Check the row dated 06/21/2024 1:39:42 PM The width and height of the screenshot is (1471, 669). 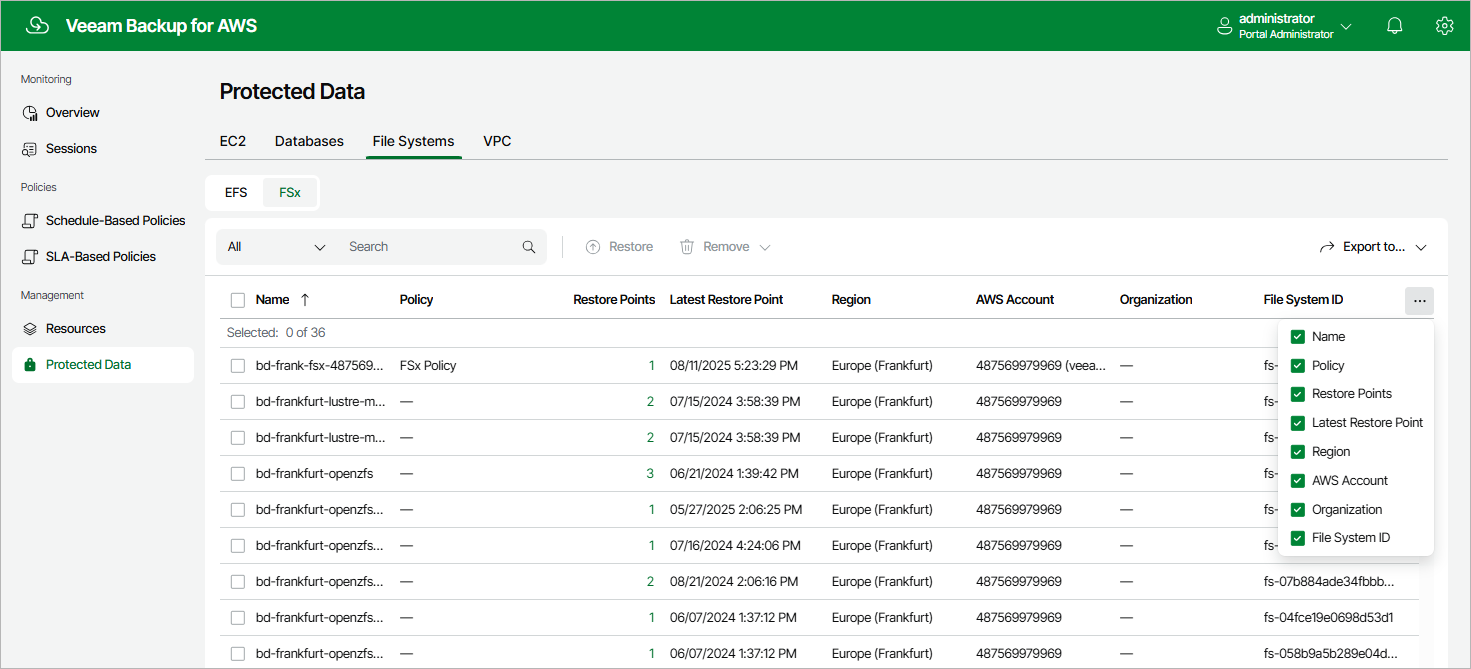[238, 474]
